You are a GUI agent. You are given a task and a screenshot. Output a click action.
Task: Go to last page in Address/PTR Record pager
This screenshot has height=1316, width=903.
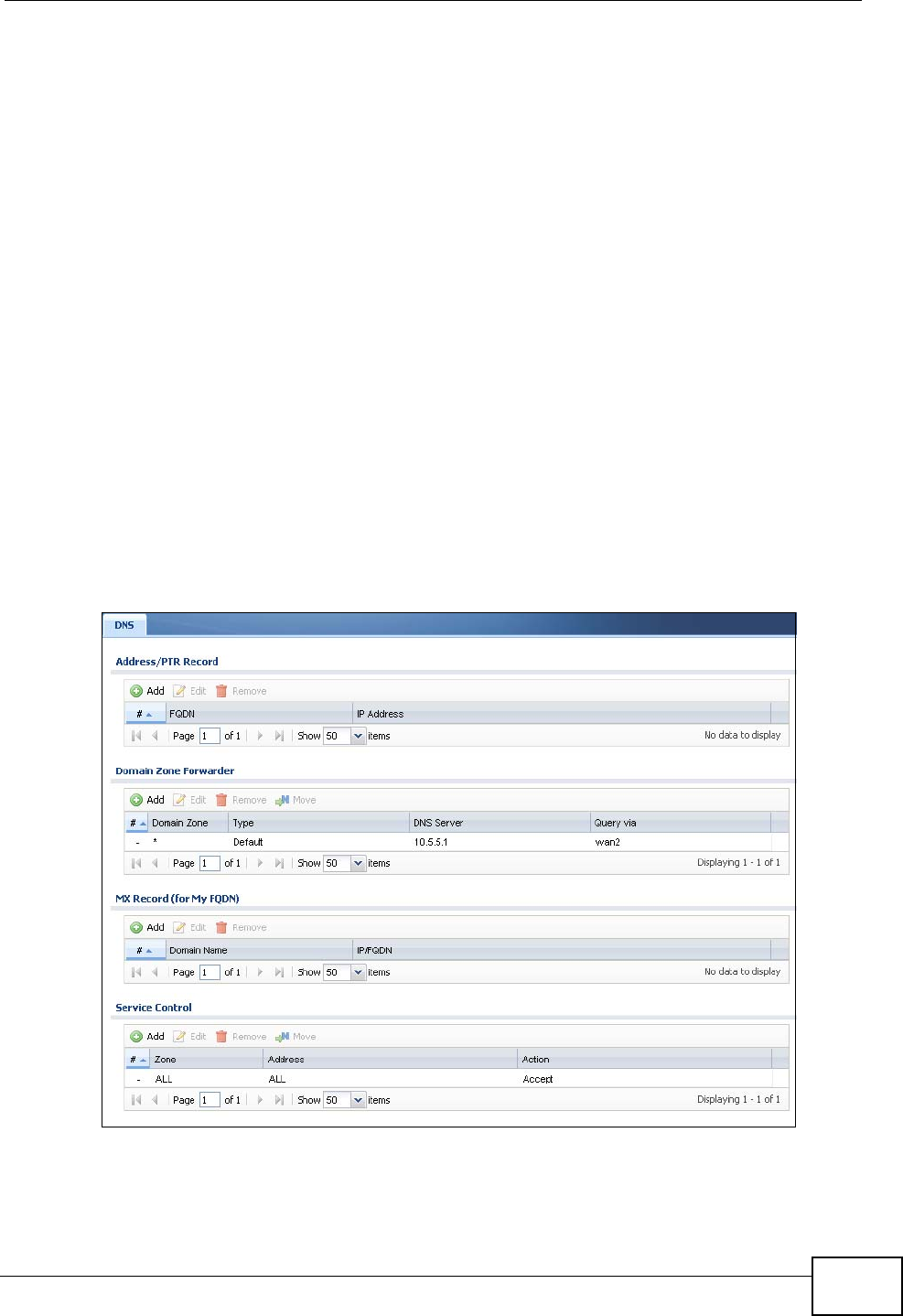279,736
